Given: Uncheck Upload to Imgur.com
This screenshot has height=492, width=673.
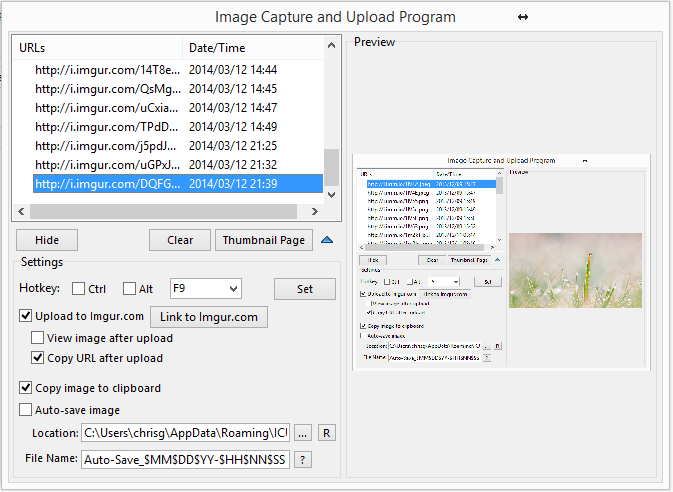Looking at the screenshot, I should tap(25, 316).
